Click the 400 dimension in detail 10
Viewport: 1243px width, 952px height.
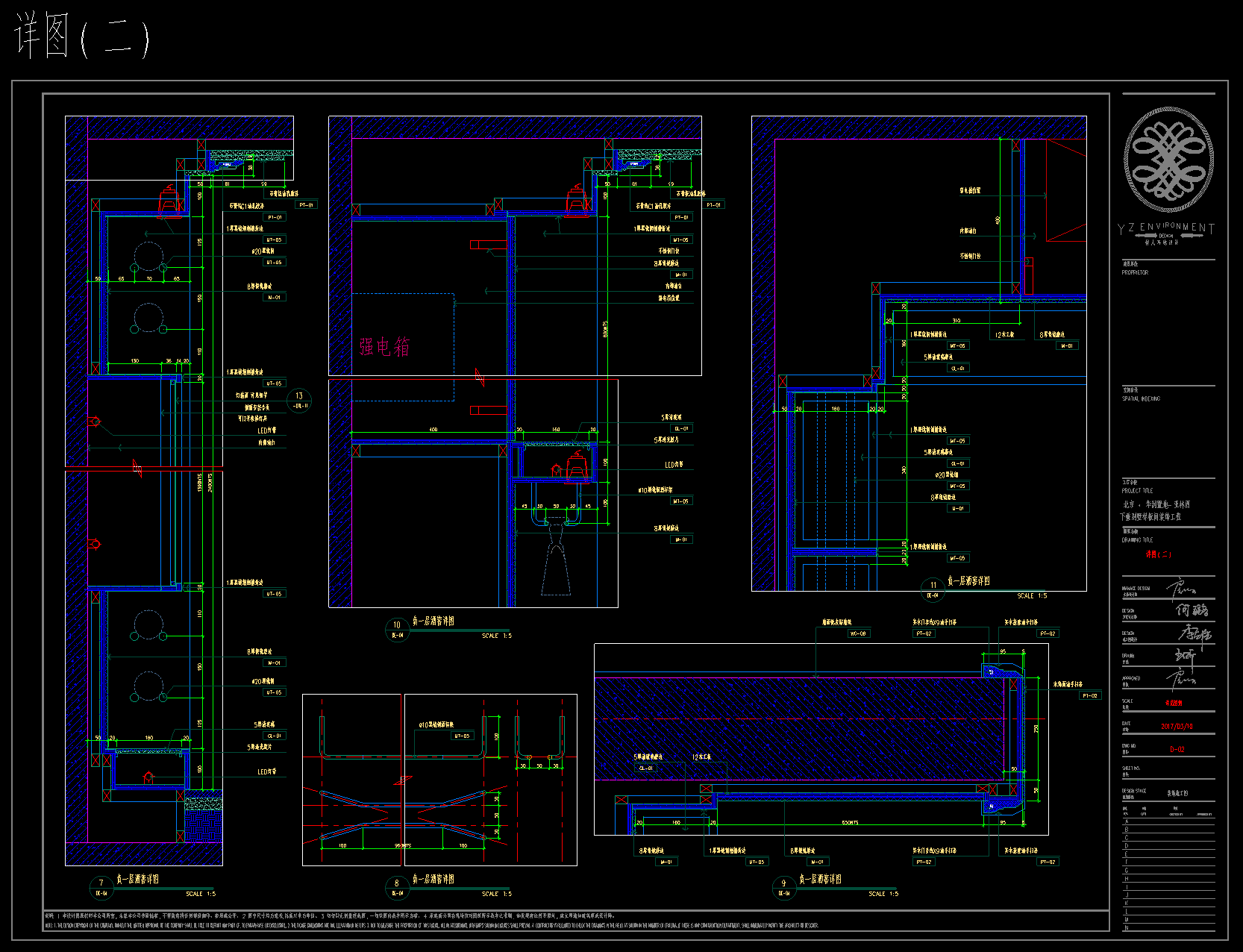433,429
